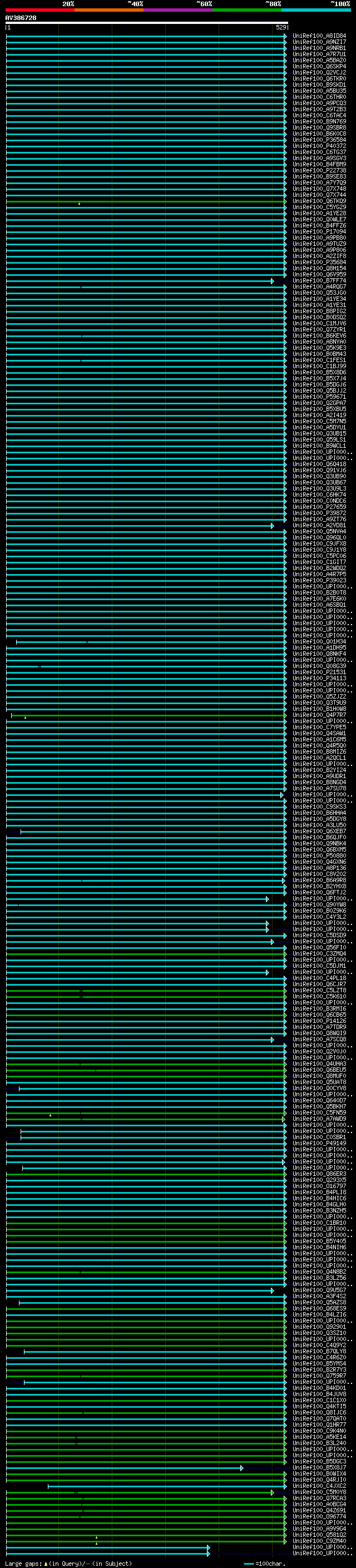Click label UniRef100_Q6FTJ2

point(319,892)
